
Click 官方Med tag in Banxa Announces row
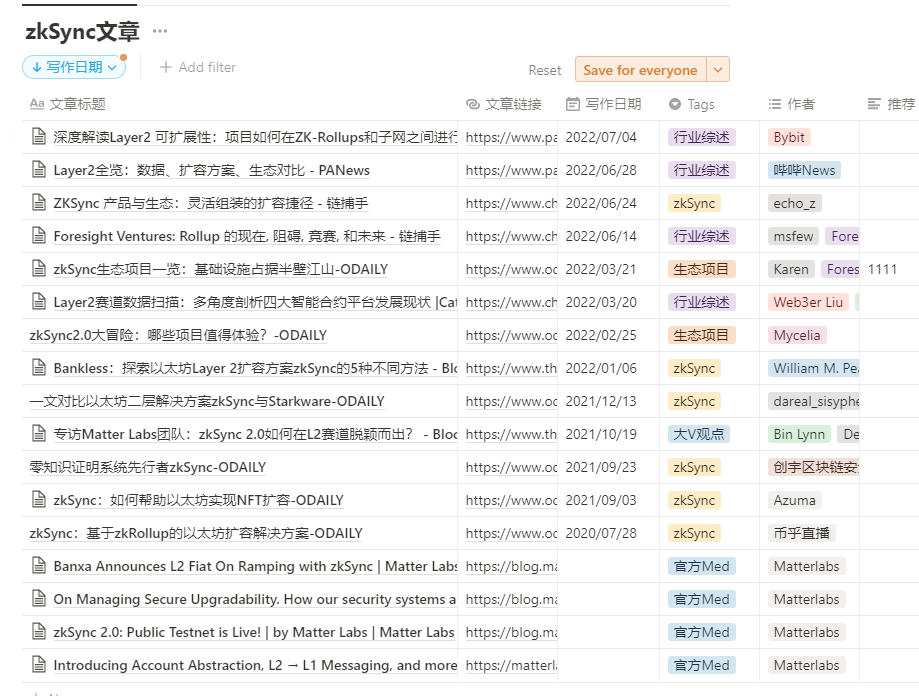tap(702, 566)
